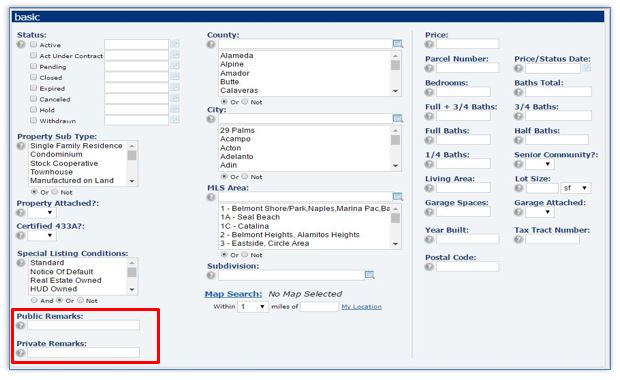Click the help icon beside City field
620x380 pixels.
211,119
